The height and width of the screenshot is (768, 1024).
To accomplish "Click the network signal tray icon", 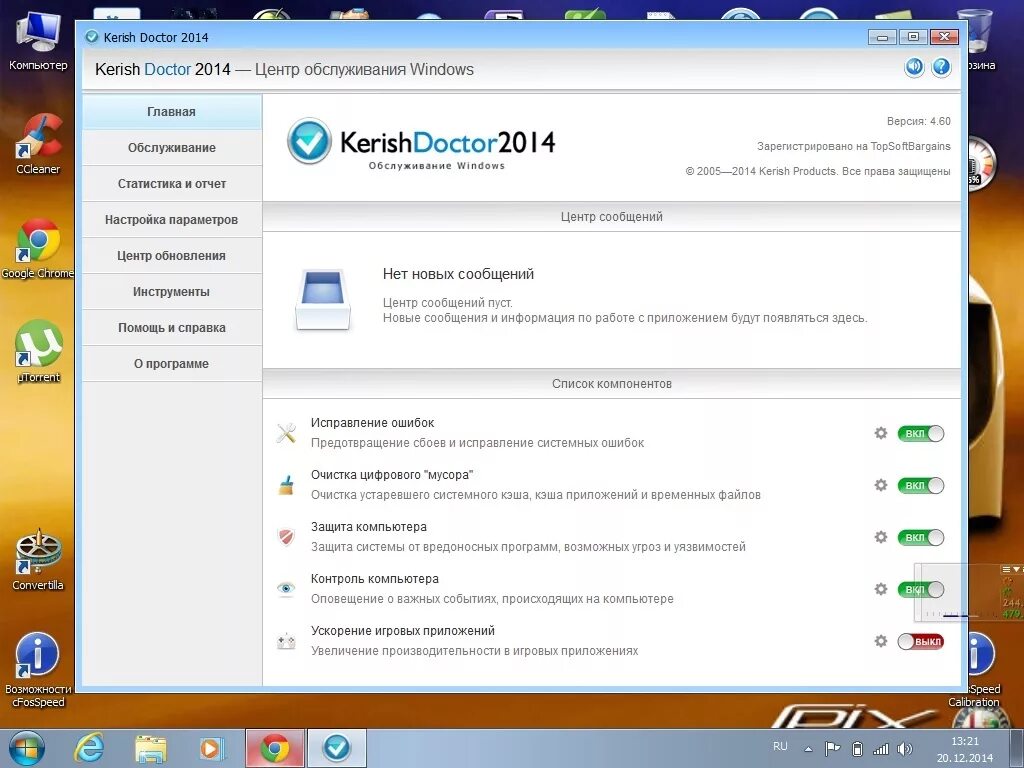I will (880, 748).
